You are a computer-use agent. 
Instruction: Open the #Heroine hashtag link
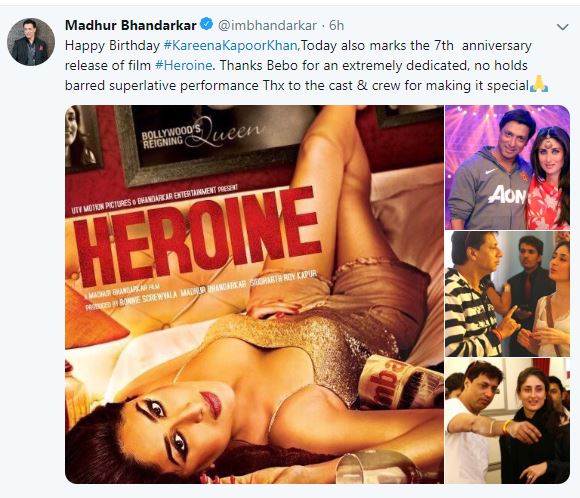(184, 65)
